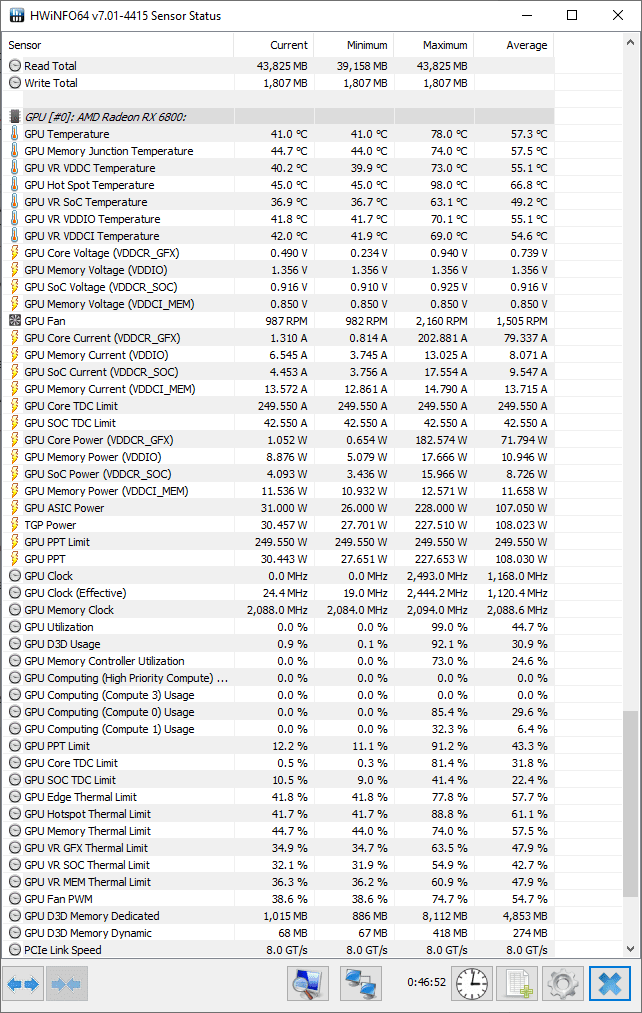Click the GPU chip icon beside AMD Radeon header
Screen dimensions: 642x1013
click(x=15, y=116)
